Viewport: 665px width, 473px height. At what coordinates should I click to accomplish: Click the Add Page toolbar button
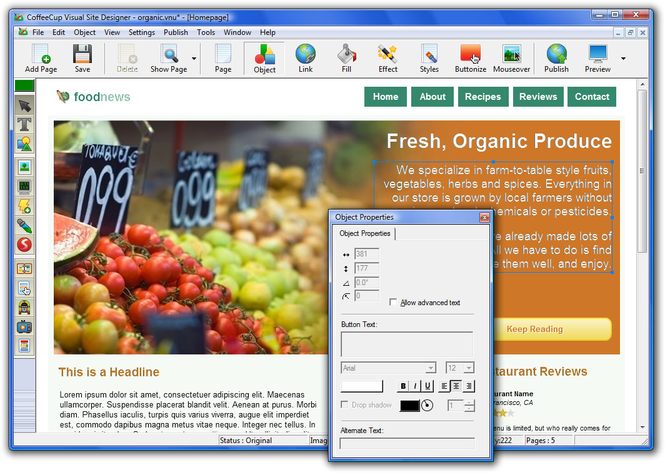tap(41, 59)
